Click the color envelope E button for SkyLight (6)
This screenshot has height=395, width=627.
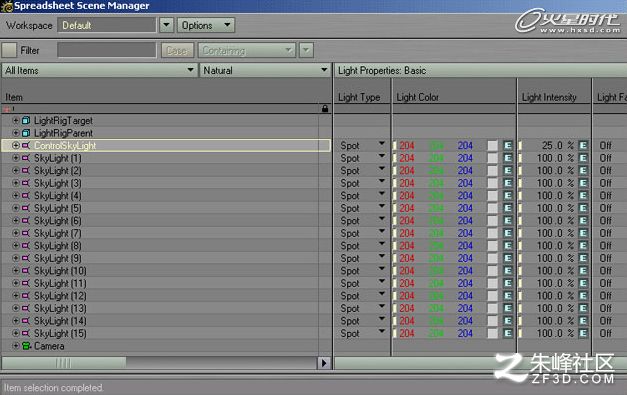[508, 221]
